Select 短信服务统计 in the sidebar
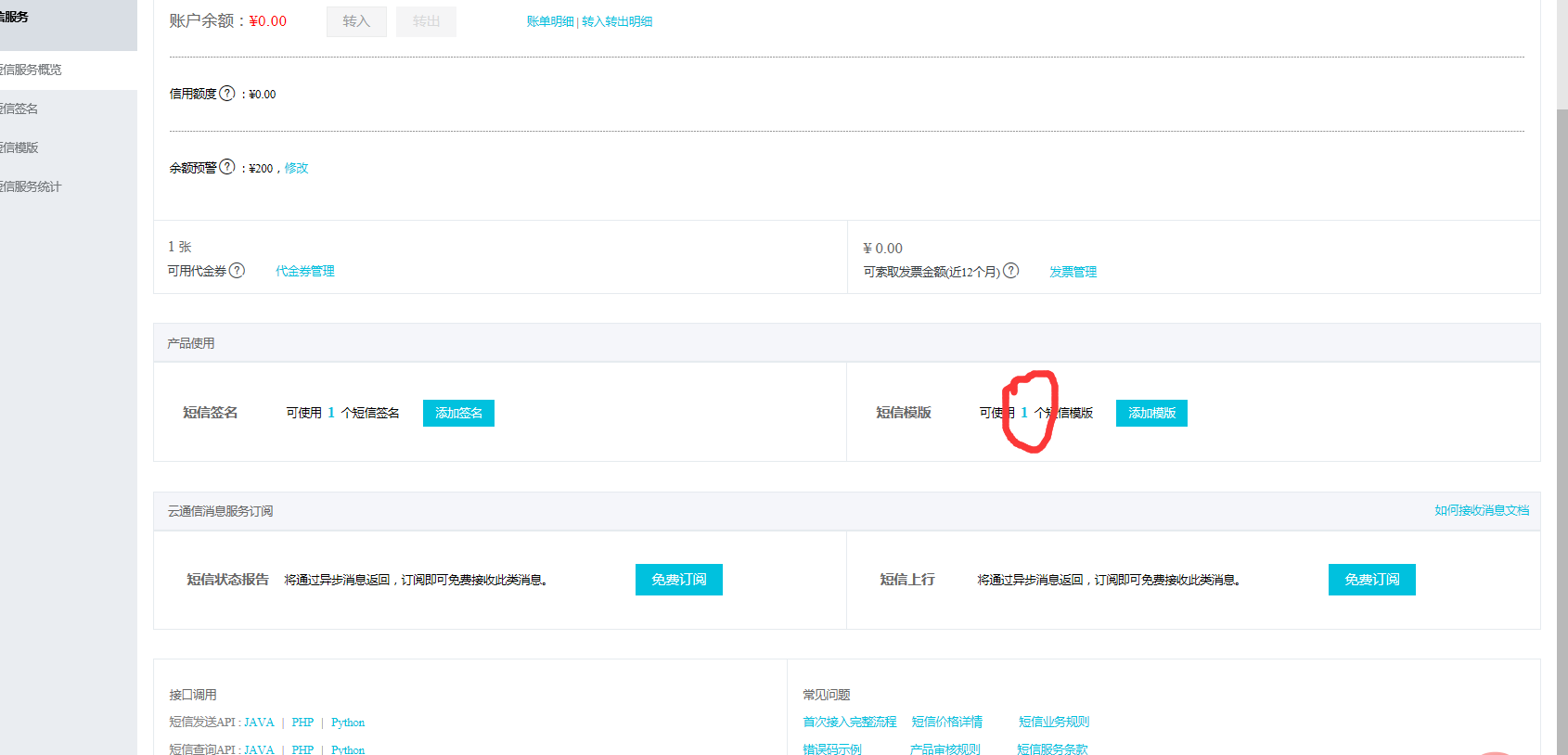 pyautogui.click(x=69, y=186)
